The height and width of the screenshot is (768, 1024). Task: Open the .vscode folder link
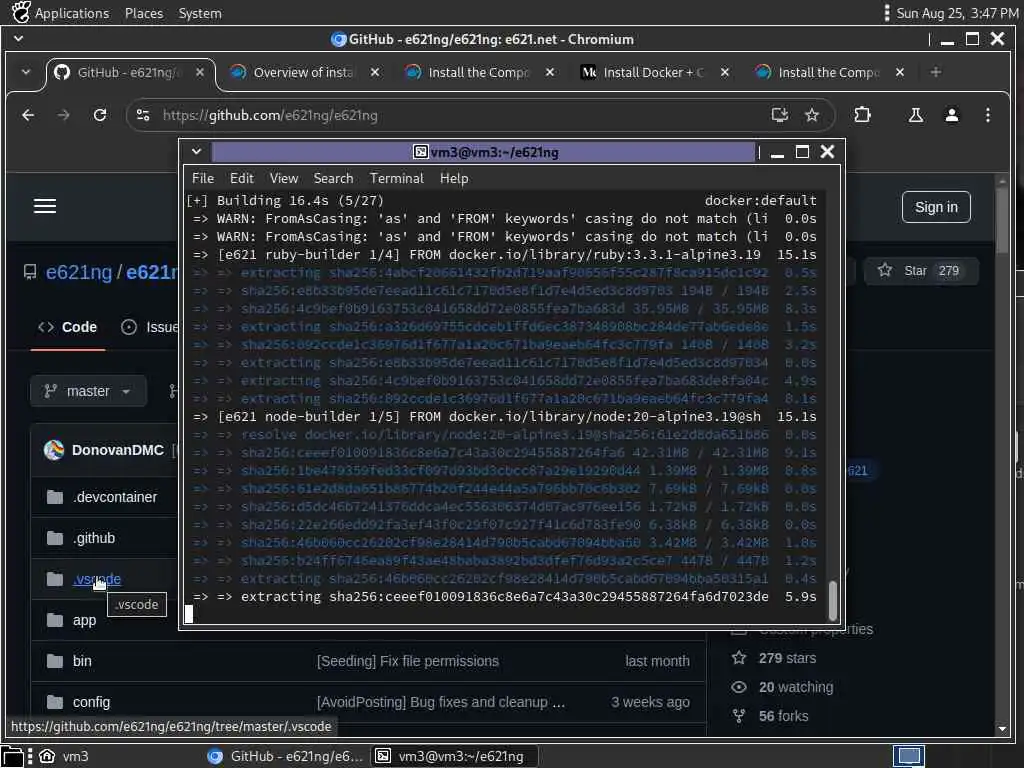pyautogui.click(x=97, y=579)
